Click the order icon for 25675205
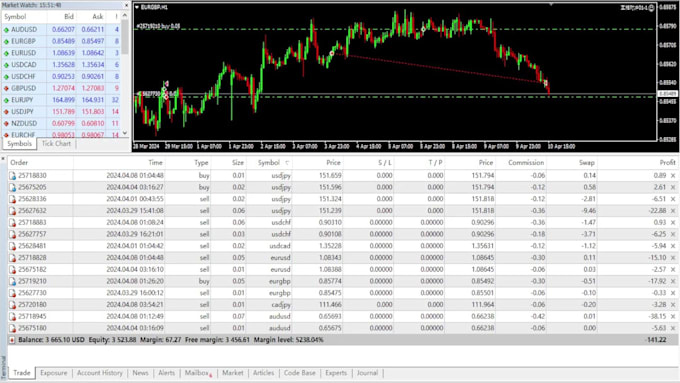The height and width of the screenshot is (383, 680). pos(12,187)
